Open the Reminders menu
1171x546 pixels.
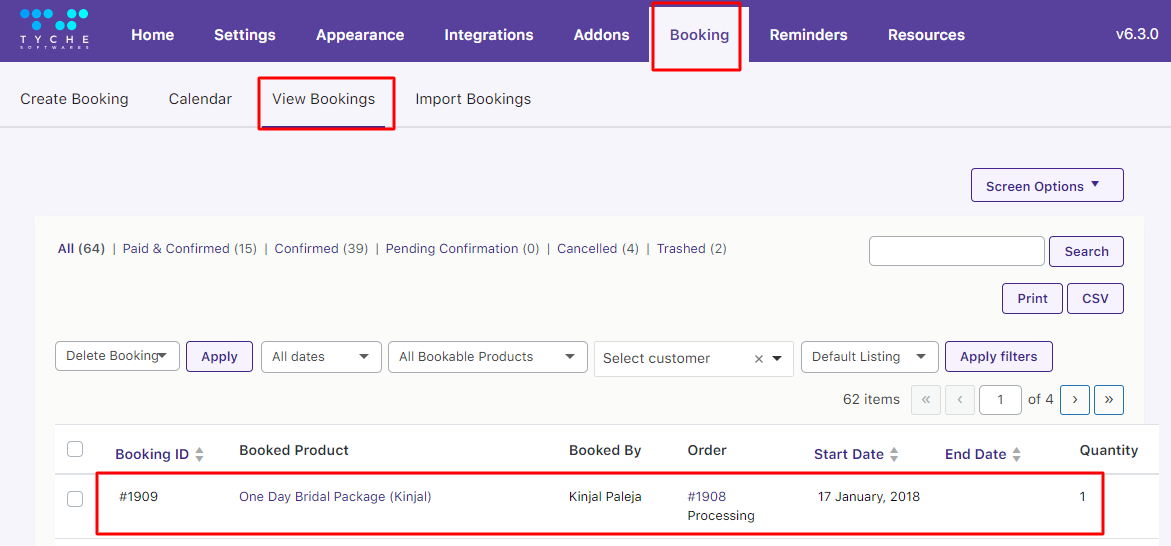tap(808, 35)
